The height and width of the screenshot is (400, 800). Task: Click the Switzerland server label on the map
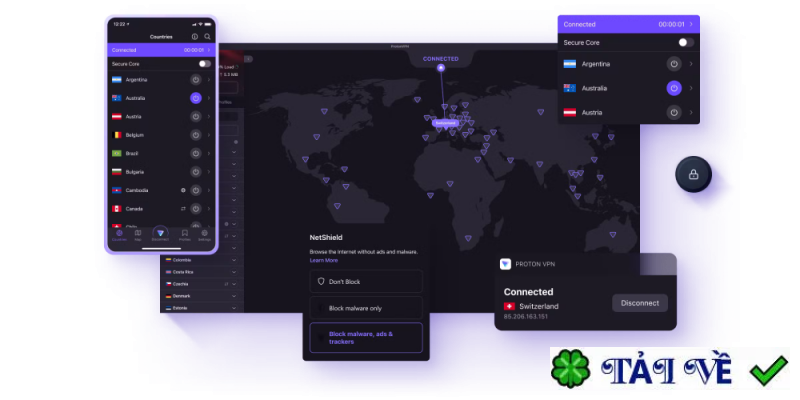point(445,123)
